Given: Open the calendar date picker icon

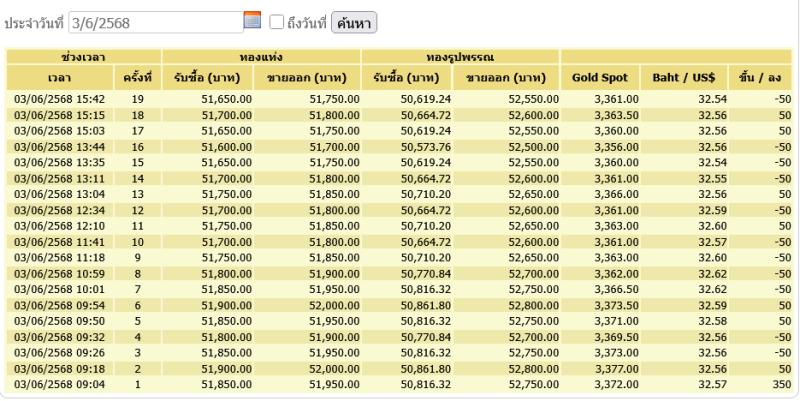Looking at the screenshot, I should coord(252,20).
